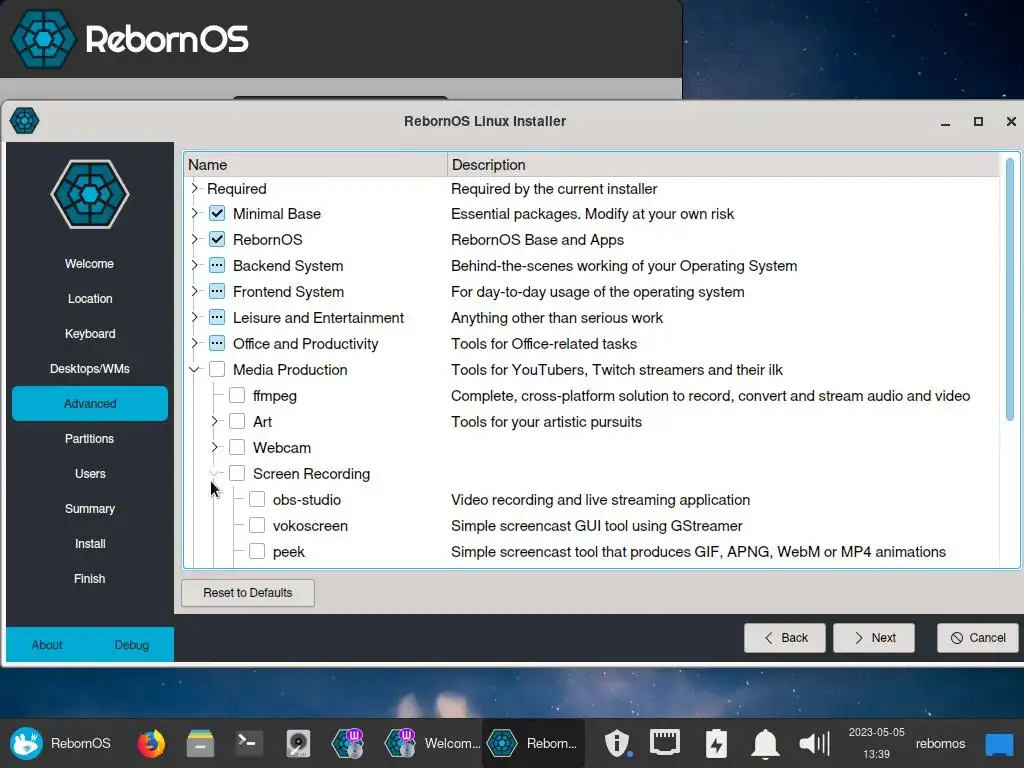Proceed with the Next button

coord(874,638)
